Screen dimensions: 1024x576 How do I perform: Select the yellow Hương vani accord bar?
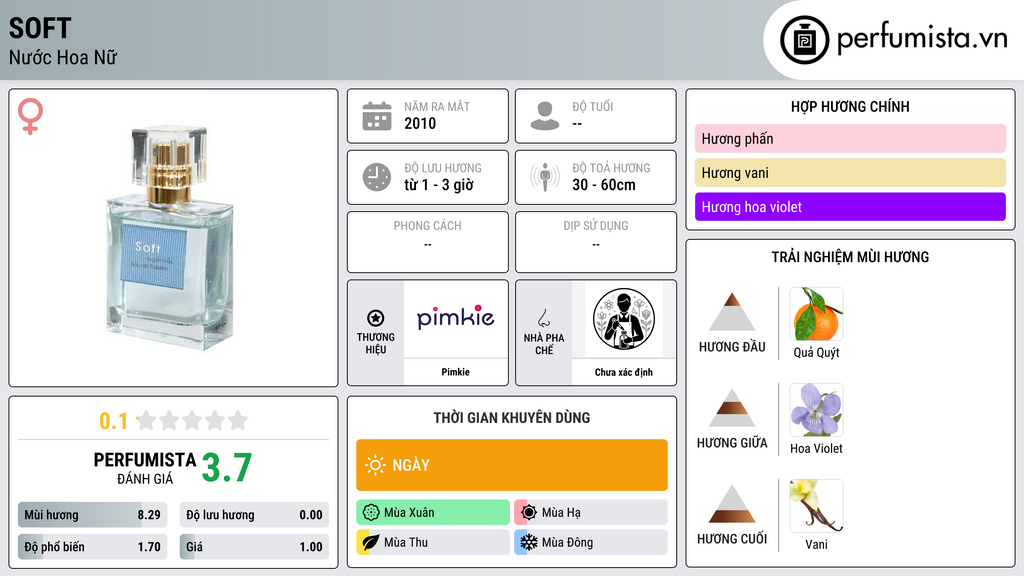click(850, 172)
